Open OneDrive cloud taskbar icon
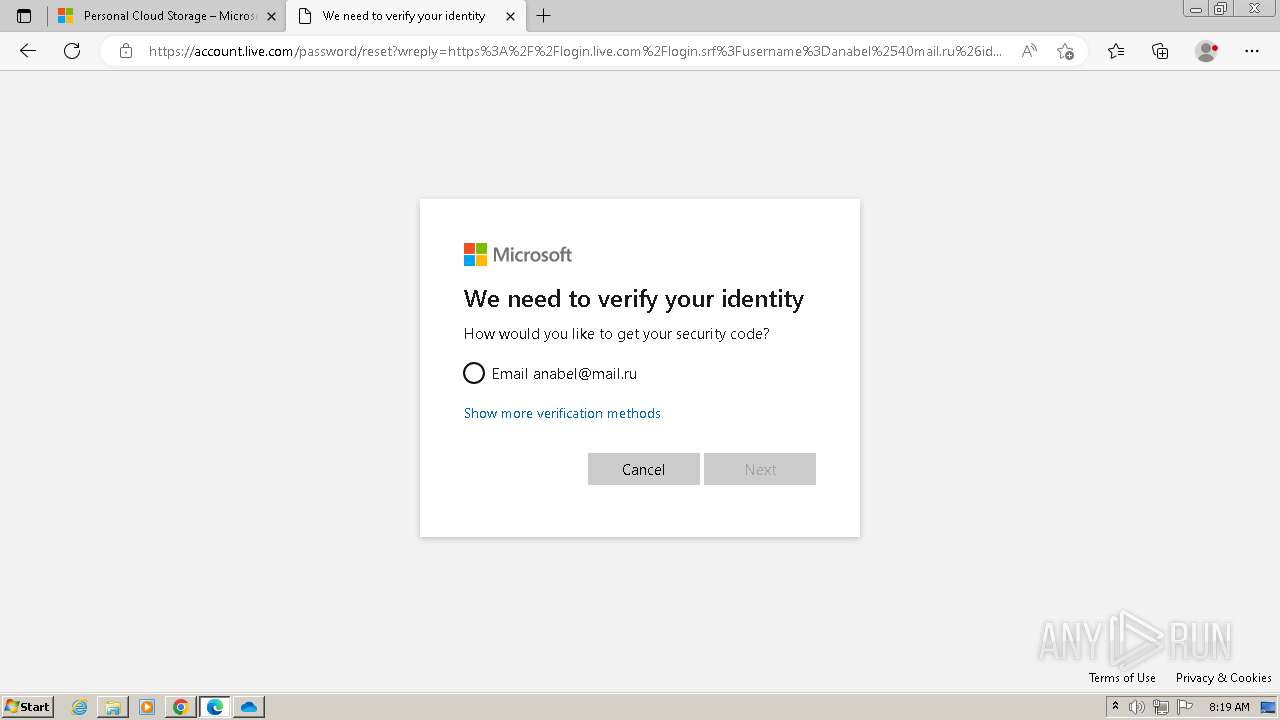Viewport: 1280px width, 720px height. tap(249, 707)
